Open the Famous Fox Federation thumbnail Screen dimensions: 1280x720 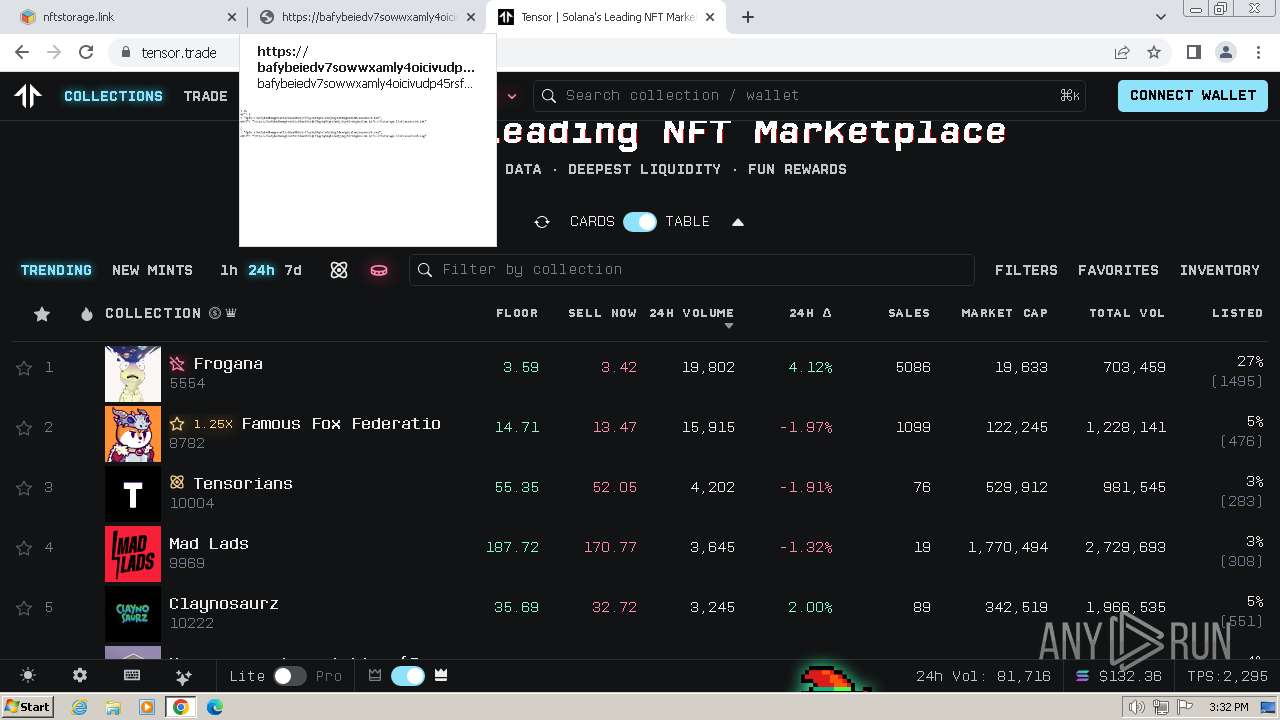[133, 434]
